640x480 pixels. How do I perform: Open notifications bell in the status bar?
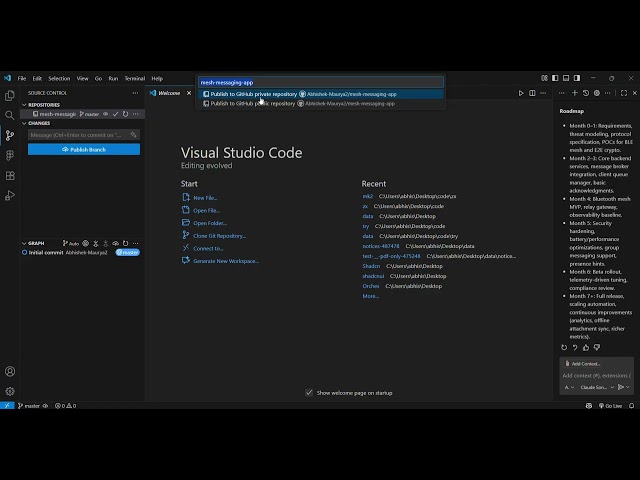coord(631,406)
